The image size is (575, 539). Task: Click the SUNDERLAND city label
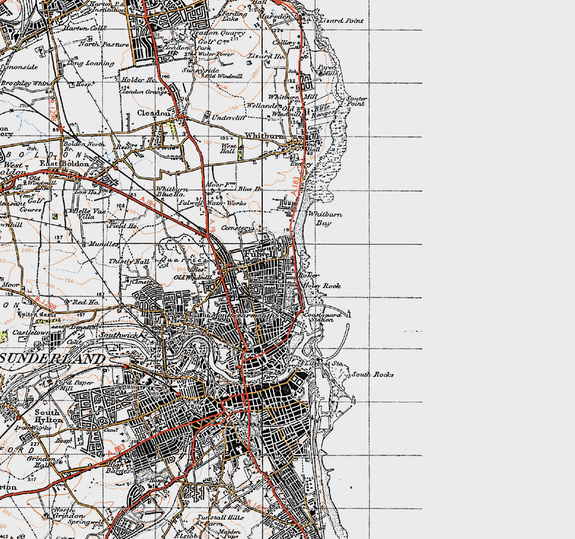[x=52, y=359]
